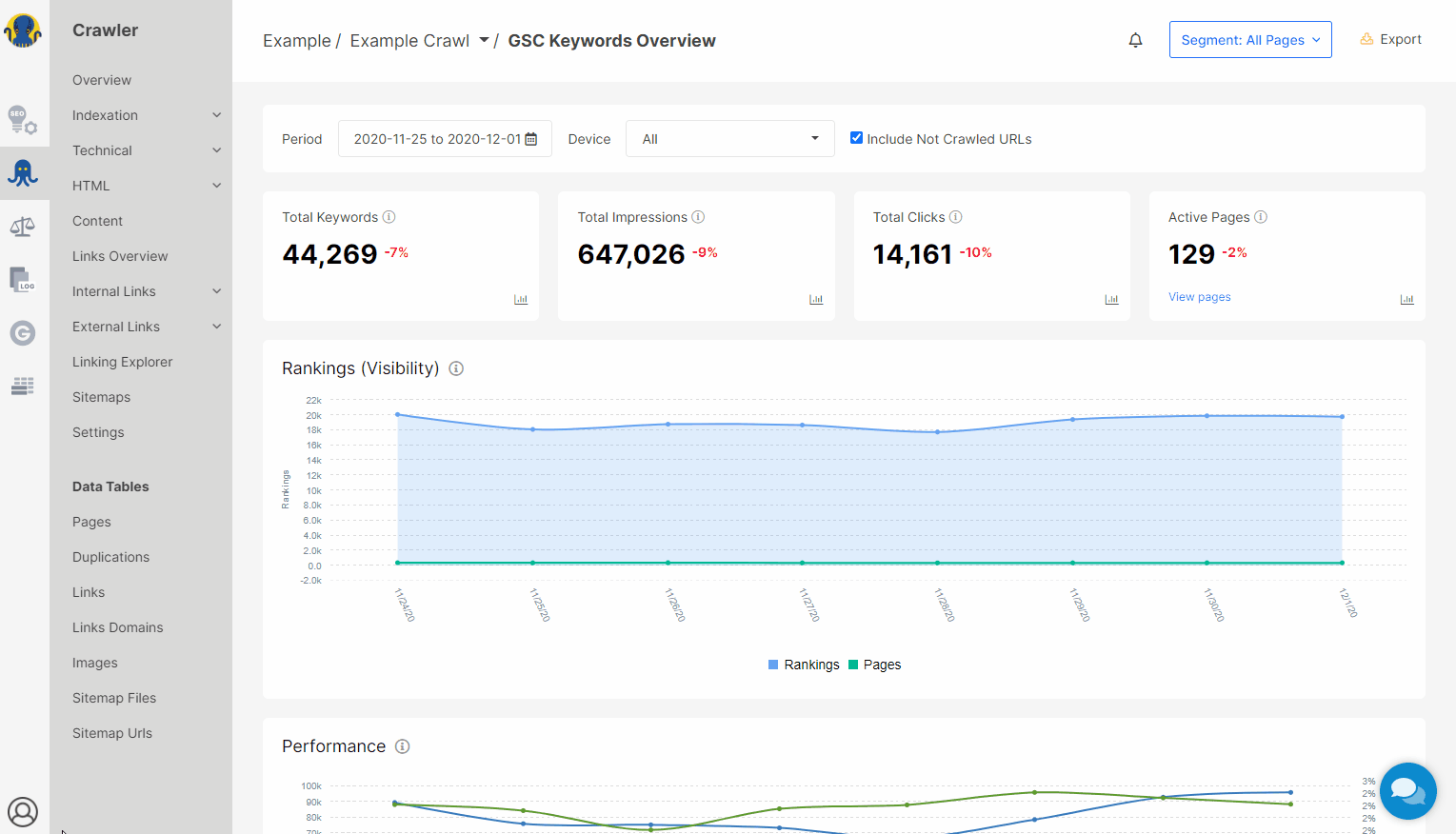Open the Linking Explorer menu item
Image resolution: width=1456 pixels, height=834 pixels.
122,362
